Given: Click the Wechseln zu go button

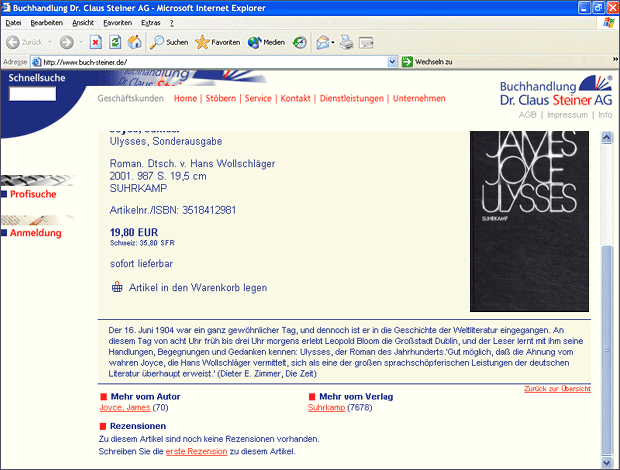Looking at the screenshot, I should (x=427, y=62).
